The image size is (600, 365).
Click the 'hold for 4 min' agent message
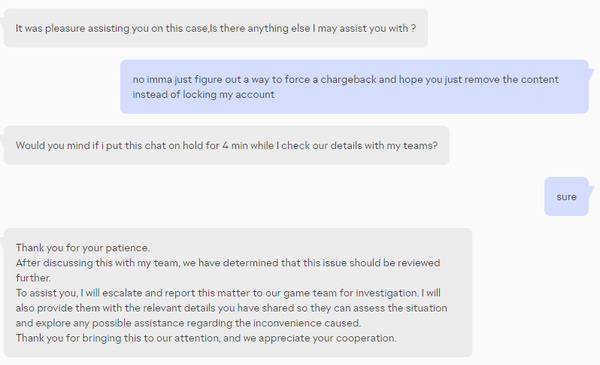tap(227, 145)
